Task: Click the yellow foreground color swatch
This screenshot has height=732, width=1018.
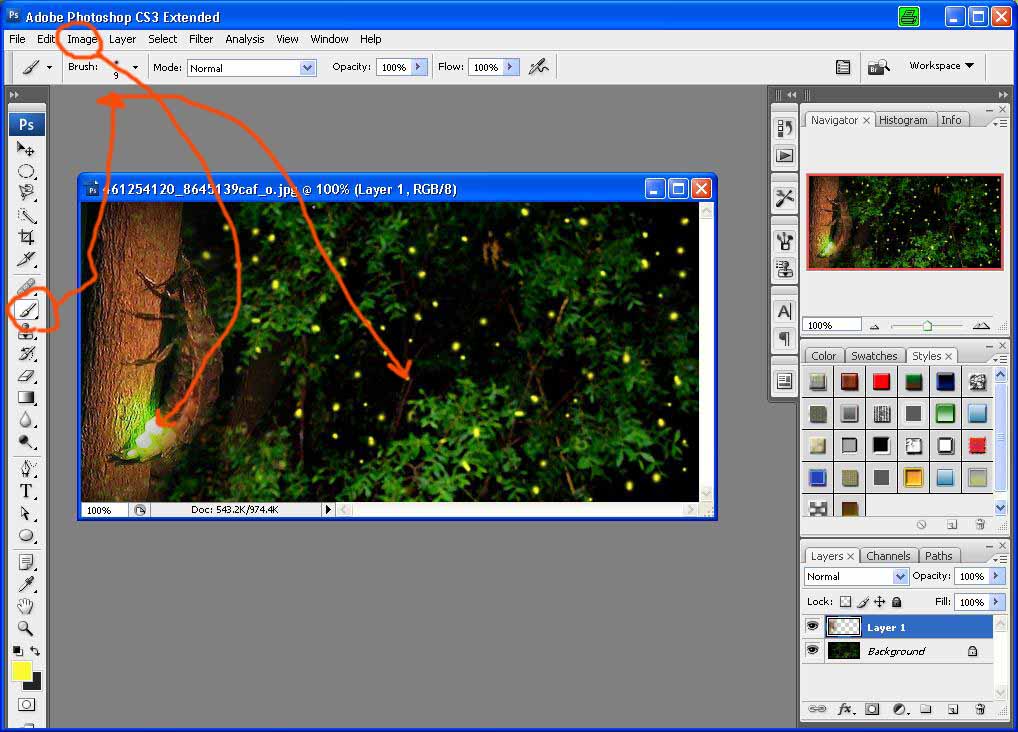Action: pos(22,671)
